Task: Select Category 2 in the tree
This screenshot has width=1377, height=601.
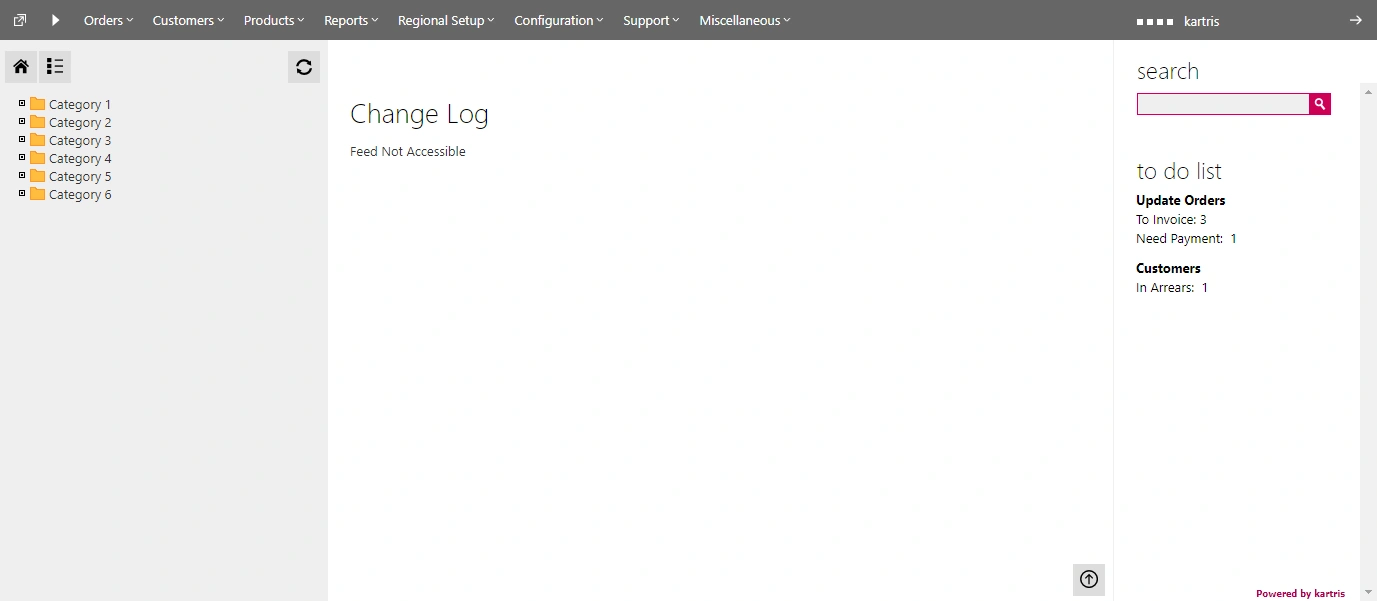Action: (80, 122)
